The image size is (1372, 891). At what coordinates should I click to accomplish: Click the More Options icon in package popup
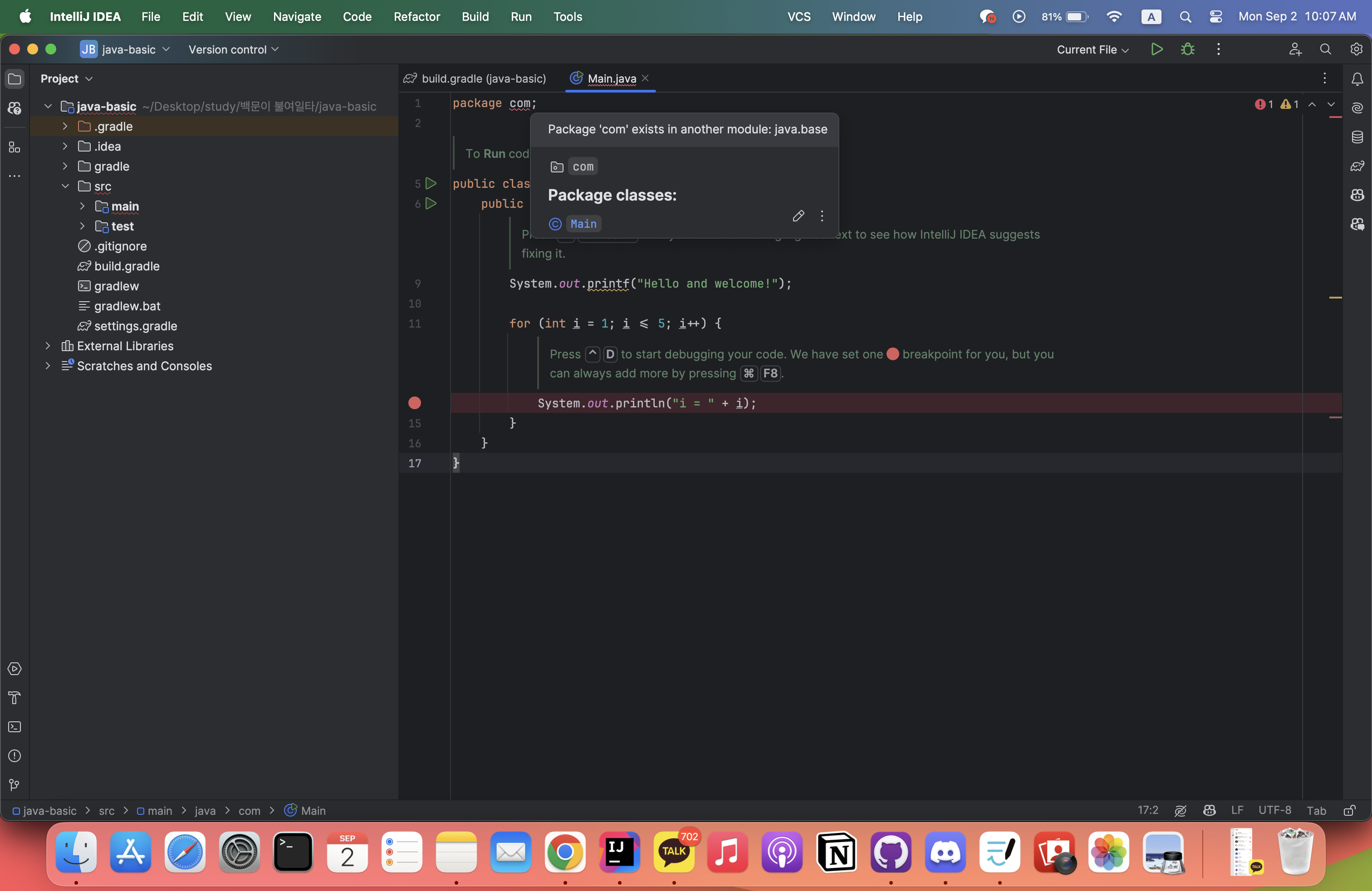pos(822,216)
